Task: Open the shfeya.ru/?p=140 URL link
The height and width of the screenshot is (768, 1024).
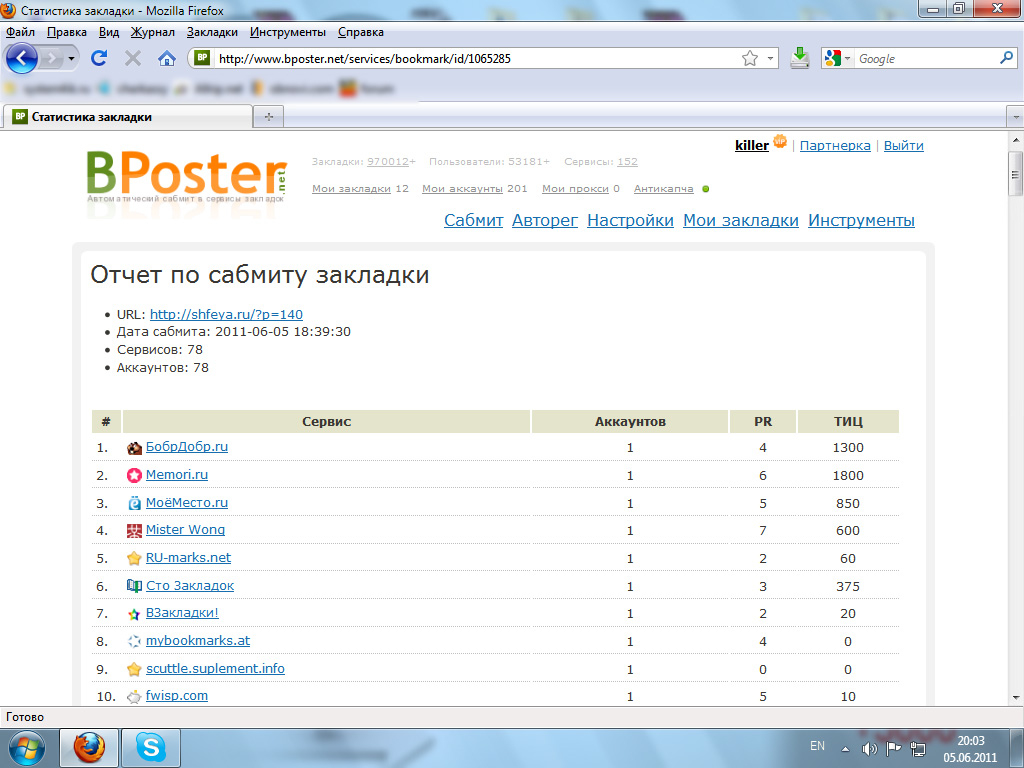Action: coord(226,314)
